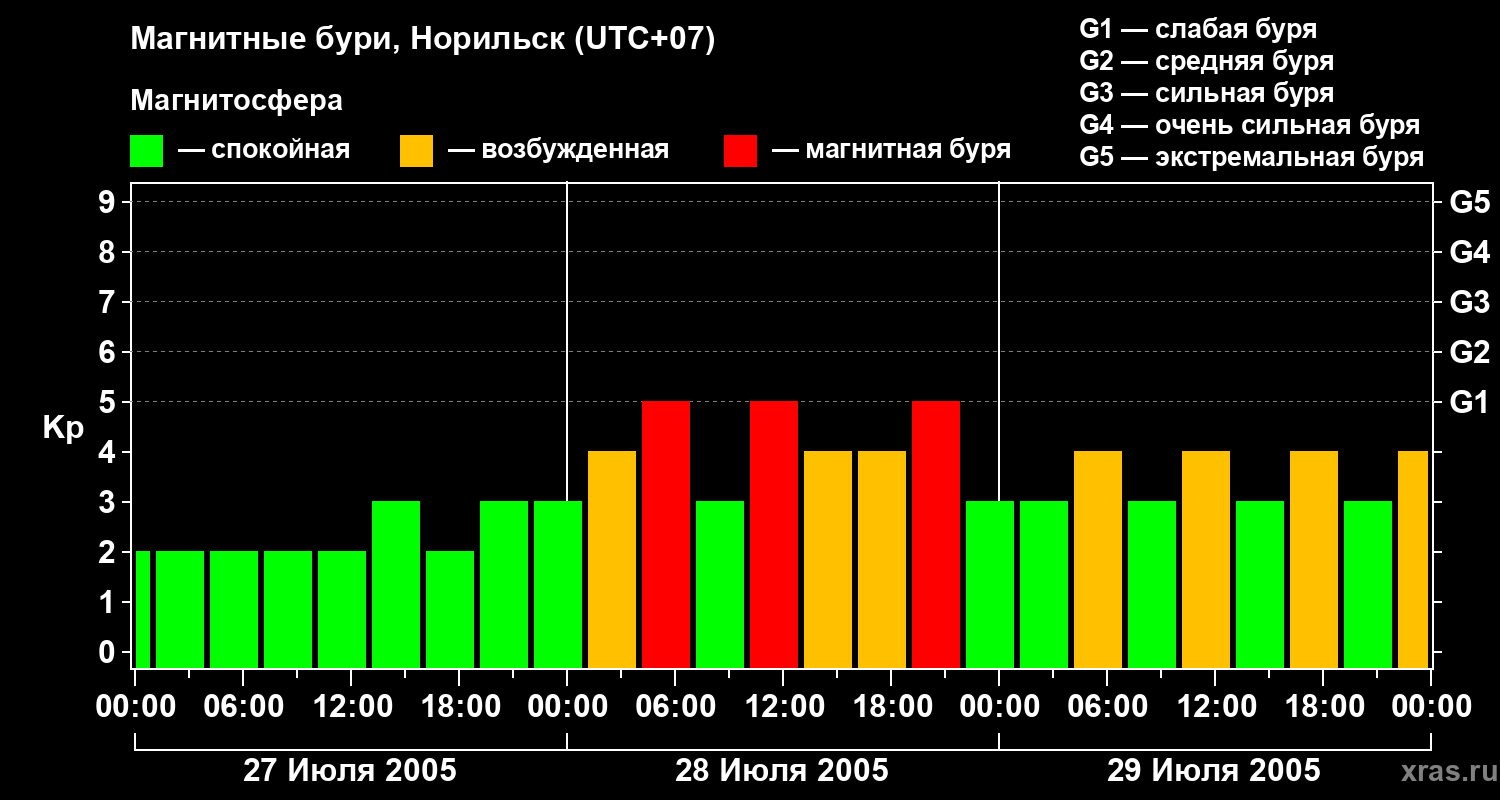Click the 'G4' label on the right axis
Screen dimensions: 1500x800
click(x=1469, y=252)
